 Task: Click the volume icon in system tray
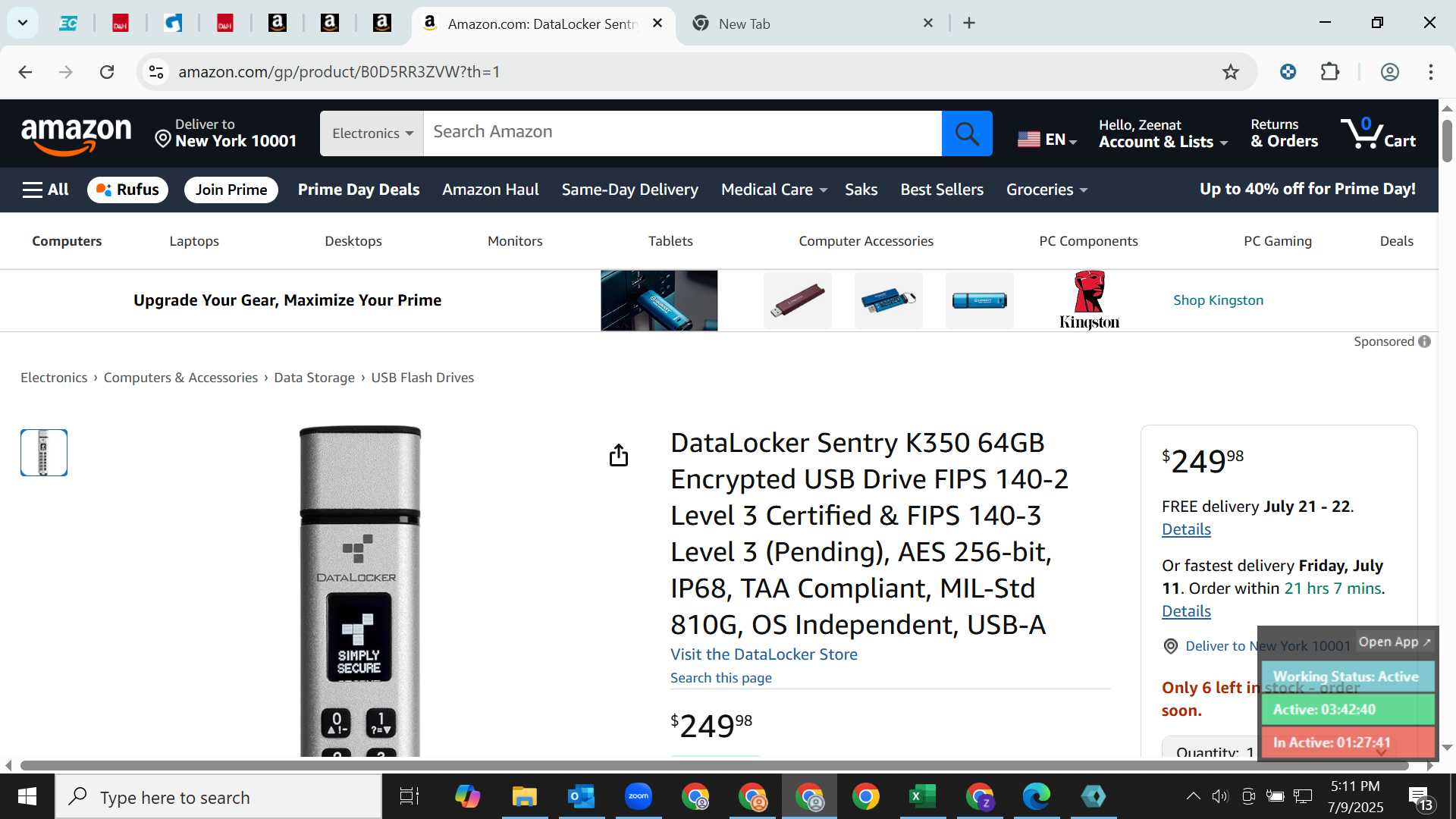[1219, 796]
